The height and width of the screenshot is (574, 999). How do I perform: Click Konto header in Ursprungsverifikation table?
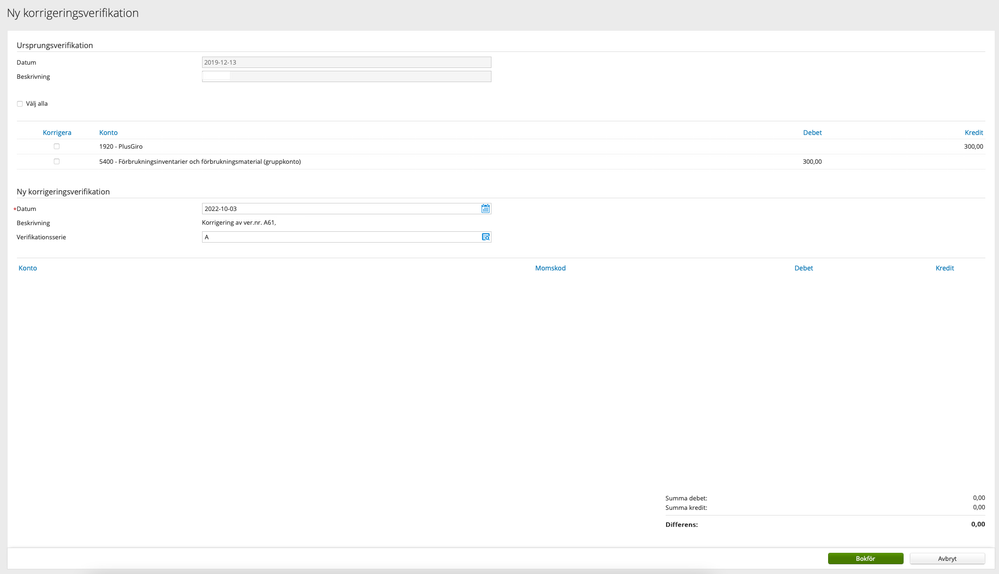[x=108, y=132]
